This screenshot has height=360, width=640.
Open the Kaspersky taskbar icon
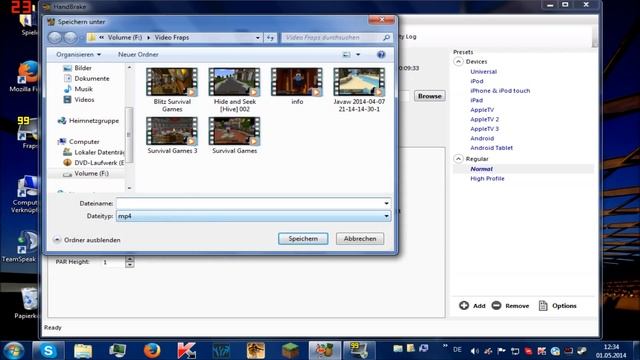click(187, 351)
